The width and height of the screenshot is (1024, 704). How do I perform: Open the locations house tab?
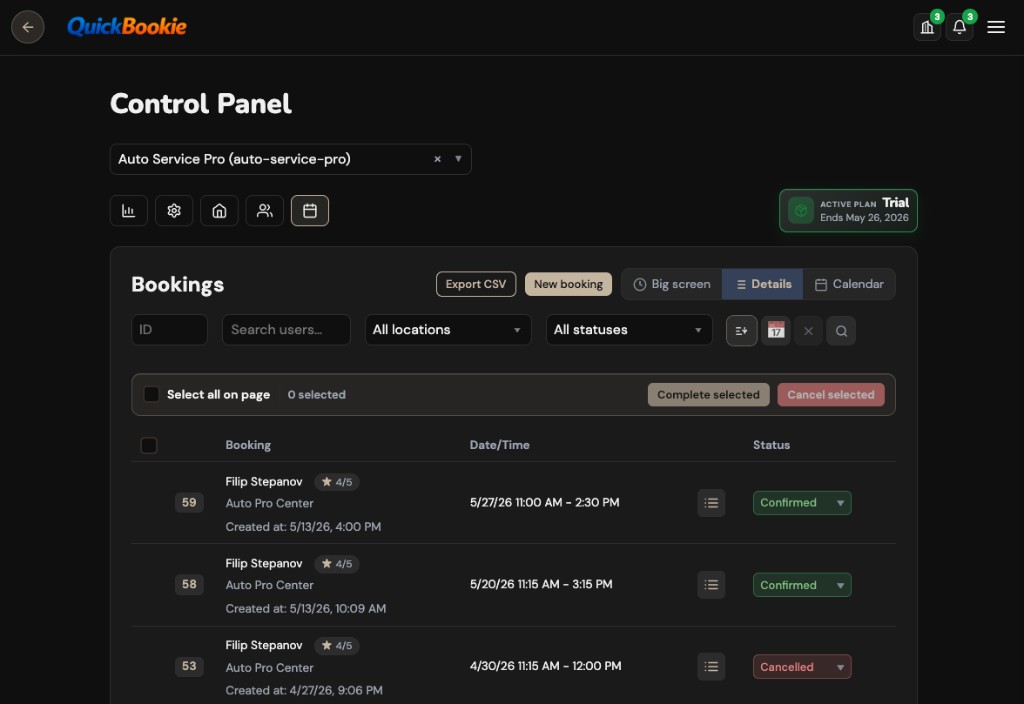[x=219, y=211]
